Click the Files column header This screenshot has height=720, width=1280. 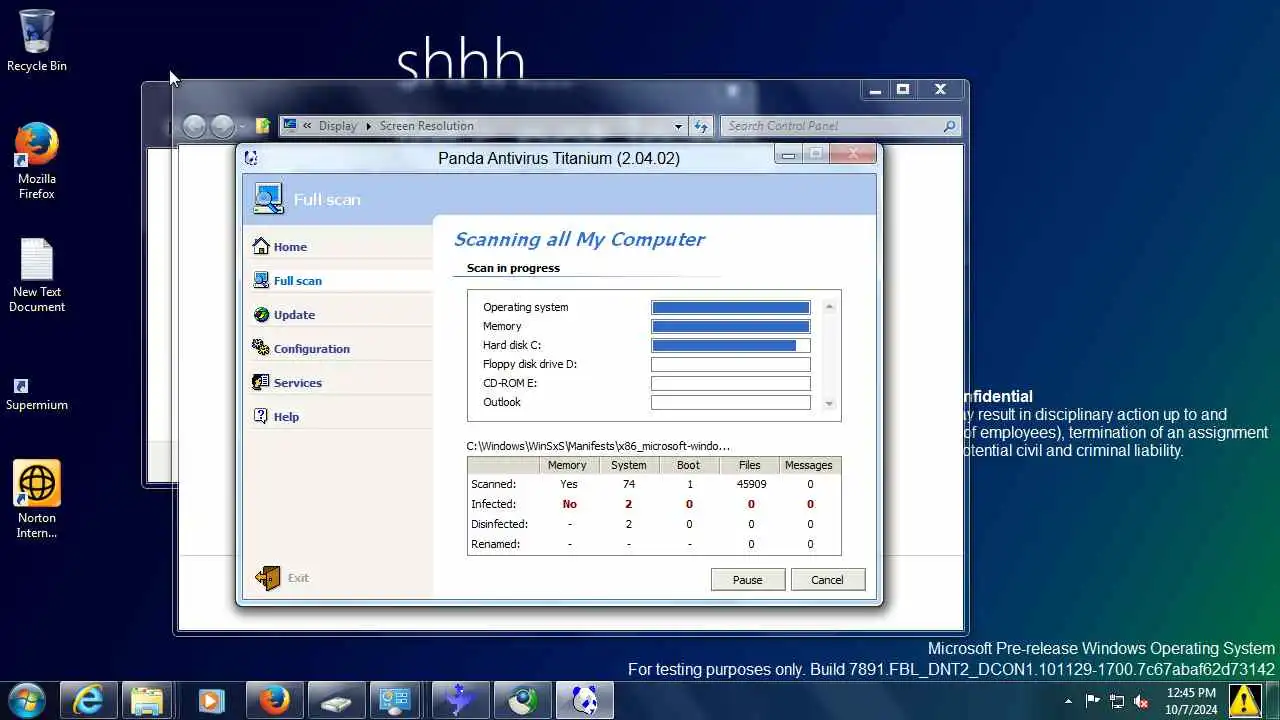[x=750, y=465]
